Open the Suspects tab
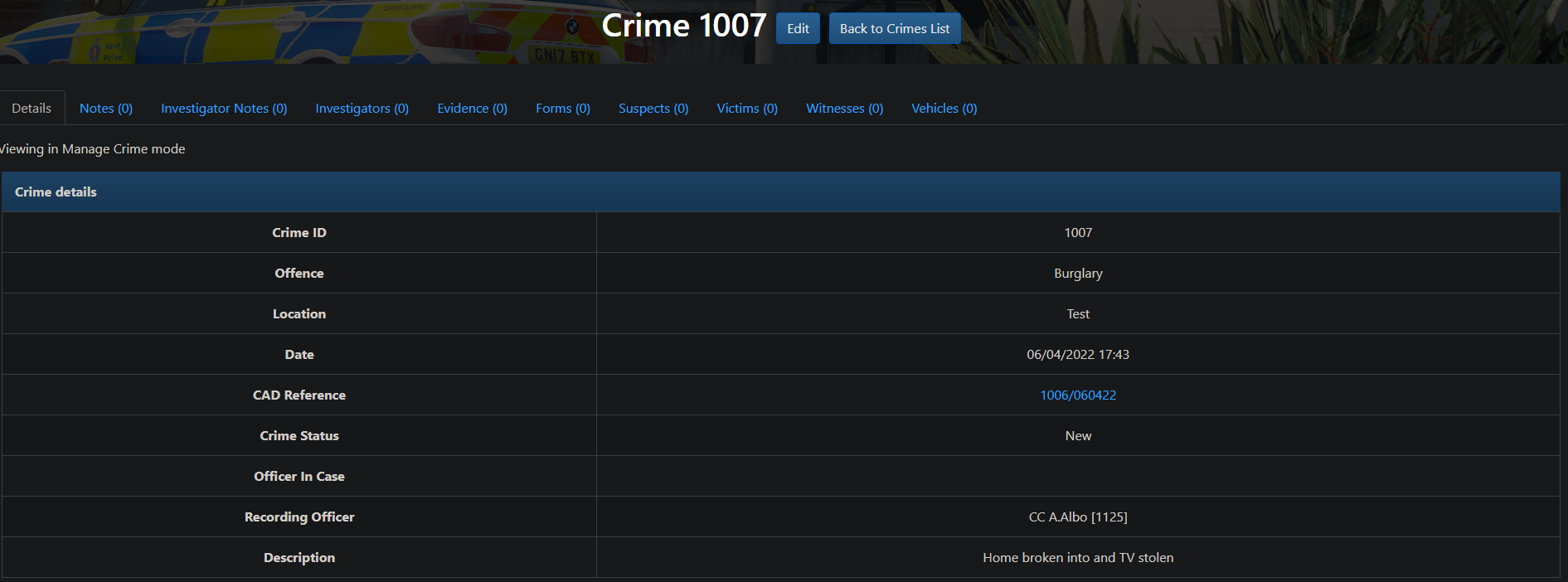 [x=653, y=109]
